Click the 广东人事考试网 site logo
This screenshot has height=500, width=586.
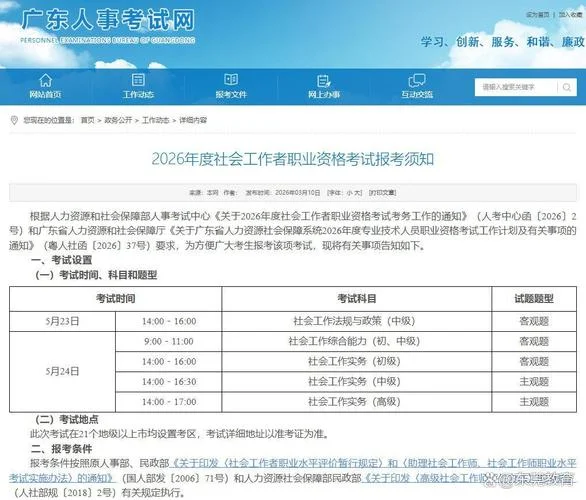coord(108,25)
